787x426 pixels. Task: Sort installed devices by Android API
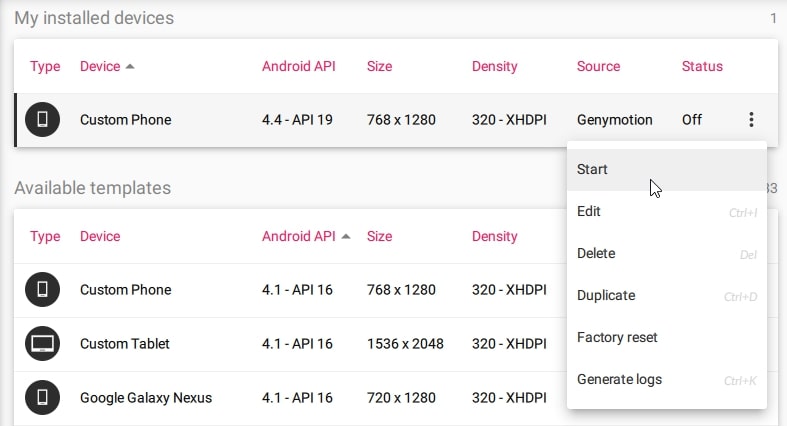299,66
